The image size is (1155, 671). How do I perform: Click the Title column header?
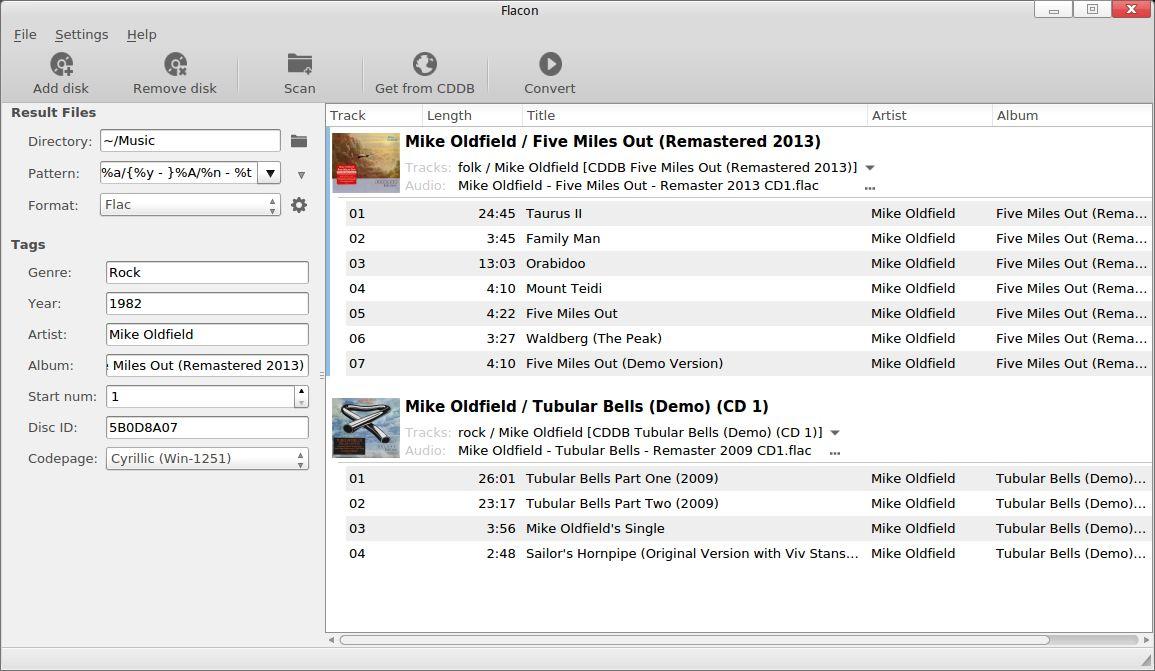pyautogui.click(x=694, y=115)
